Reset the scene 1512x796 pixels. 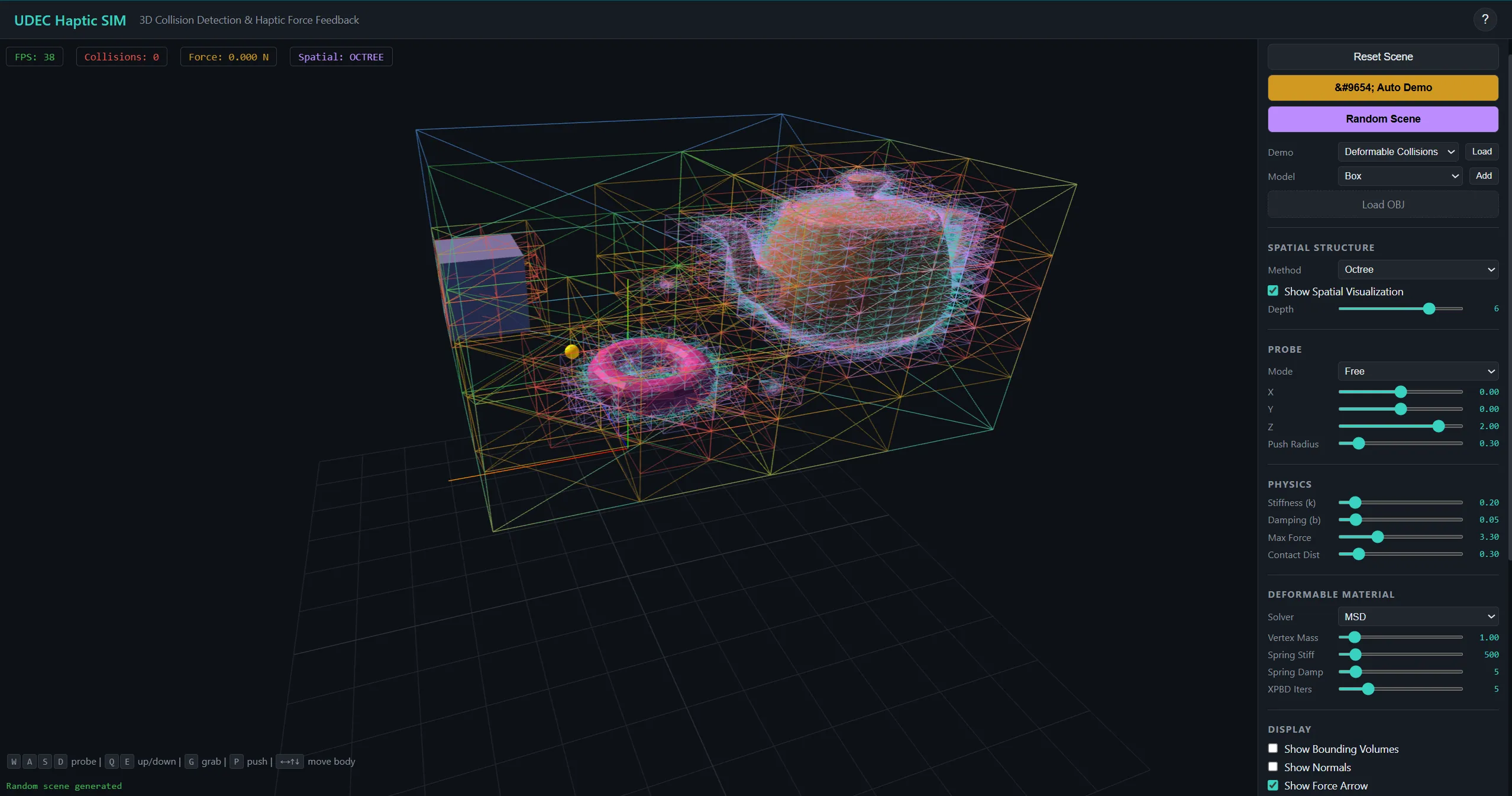1383,57
